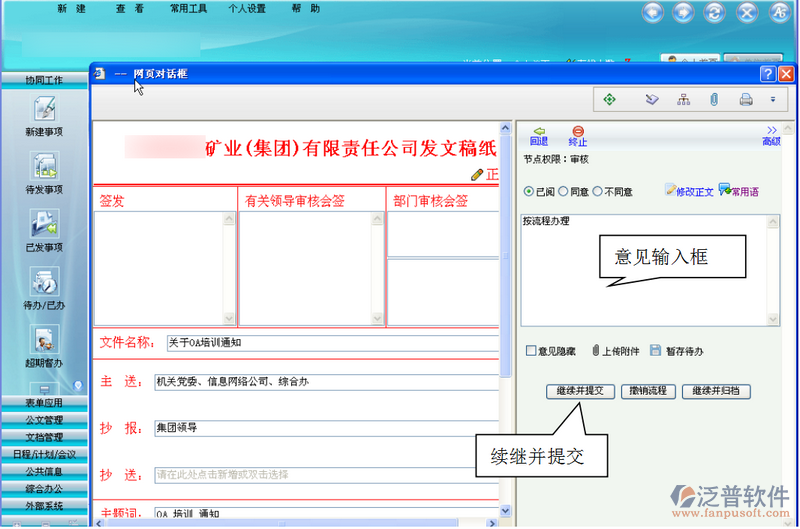The height and width of the screenshot is (529, 800).
Task: Open the 常用工具 menu
Action: 188,9
